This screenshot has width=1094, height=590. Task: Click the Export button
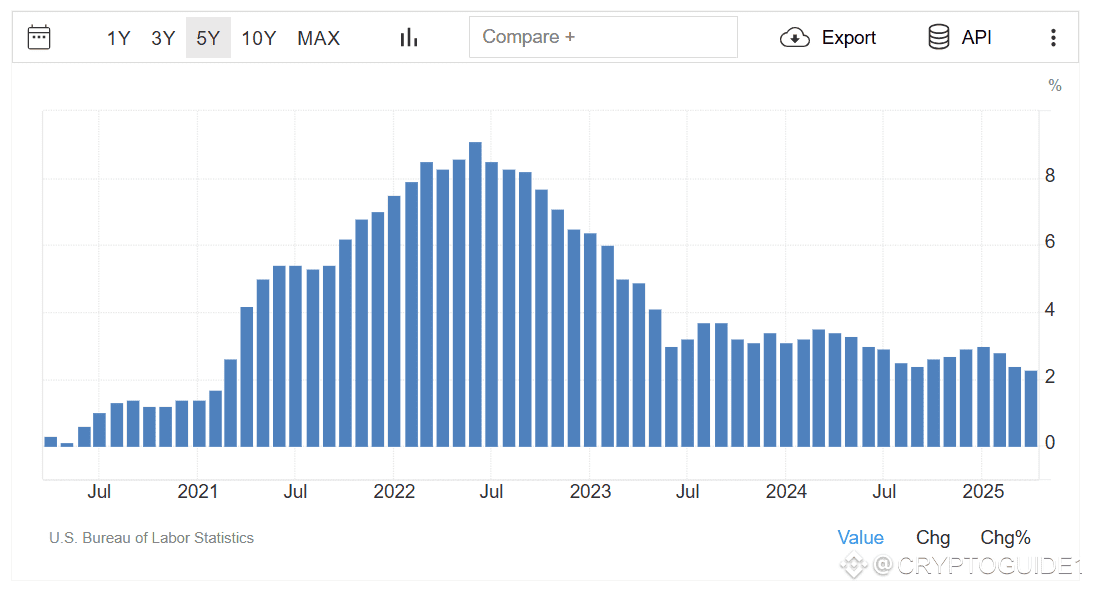(849, 37)
